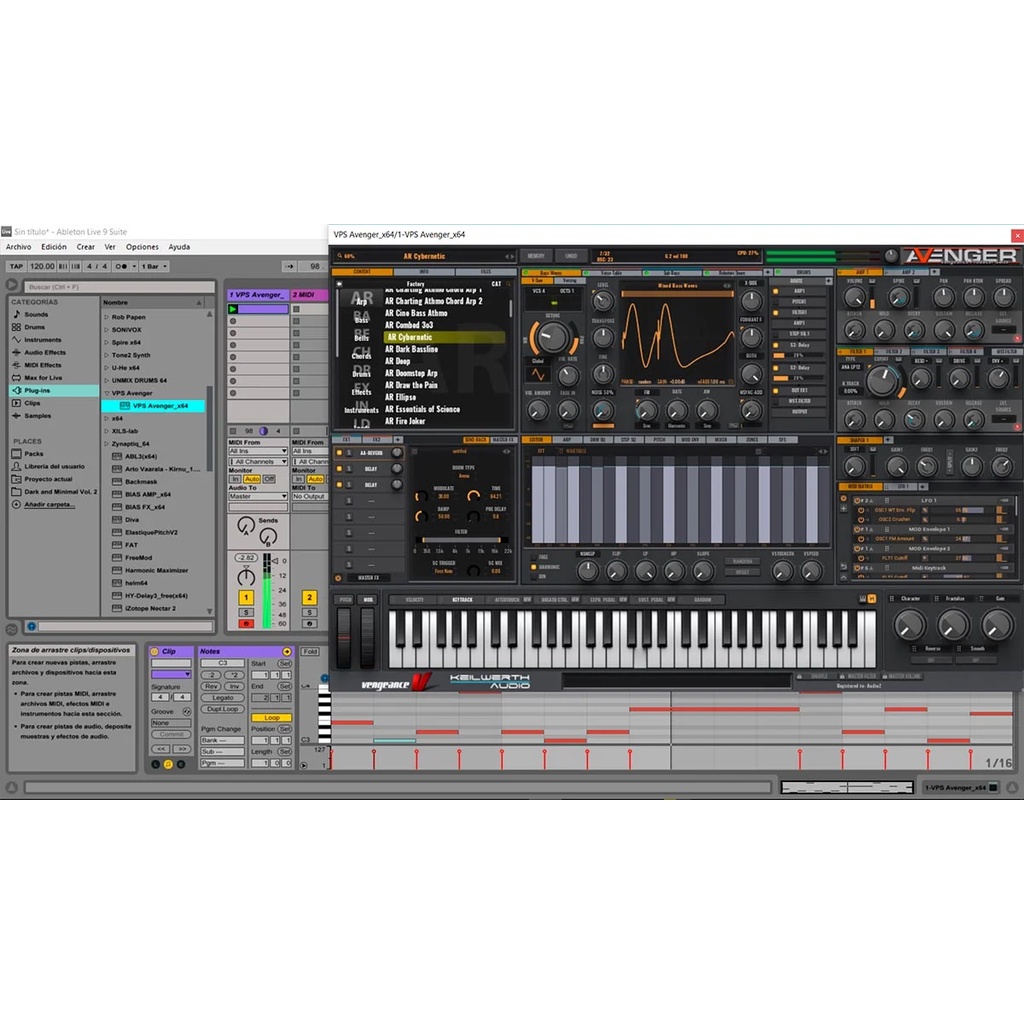Select the AR Dark Bassline preset
This screenshot has height=1024, width=1024.
tap(412, 349)
